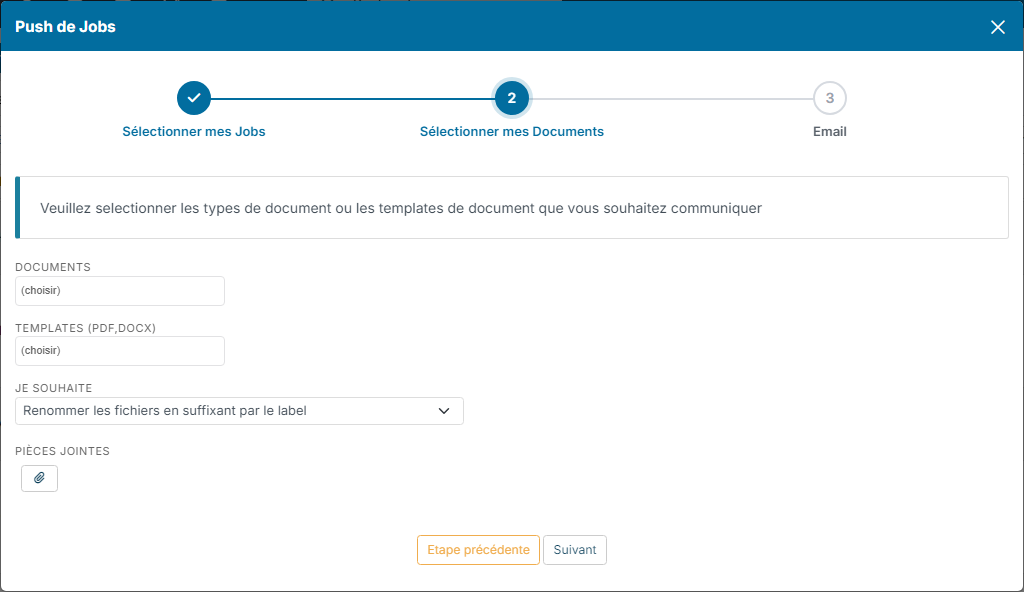Select the Email step label
This screenshot has height=592, width=1024.
829,131
